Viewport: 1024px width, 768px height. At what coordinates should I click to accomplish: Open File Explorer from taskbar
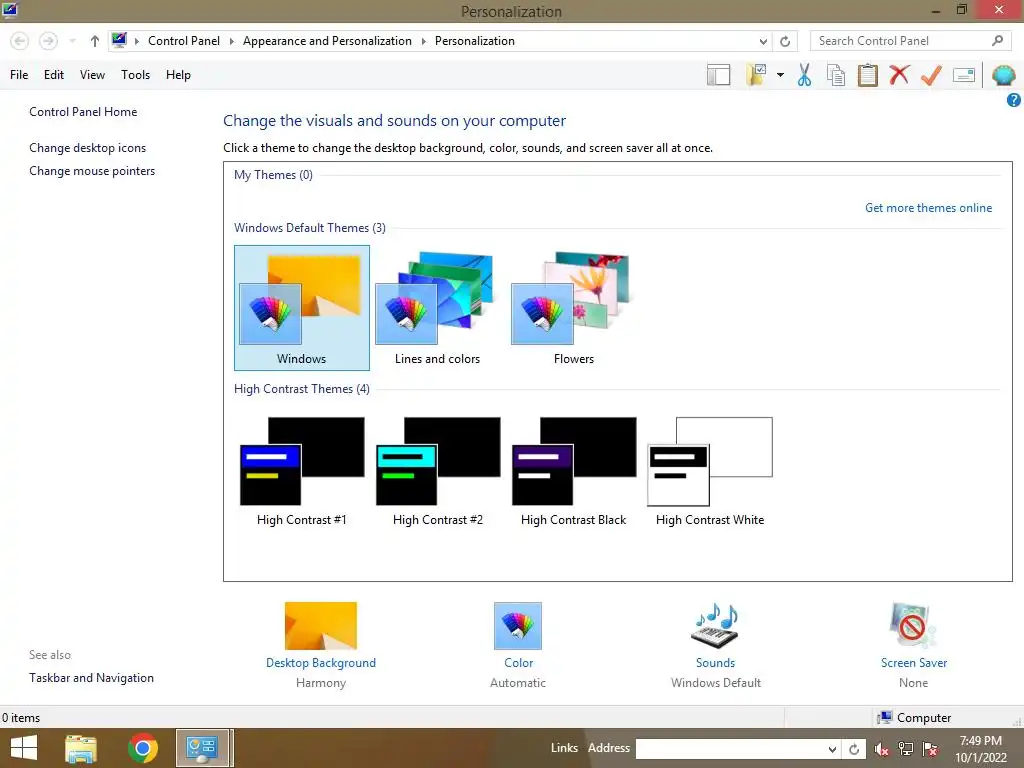pos(81,748)
